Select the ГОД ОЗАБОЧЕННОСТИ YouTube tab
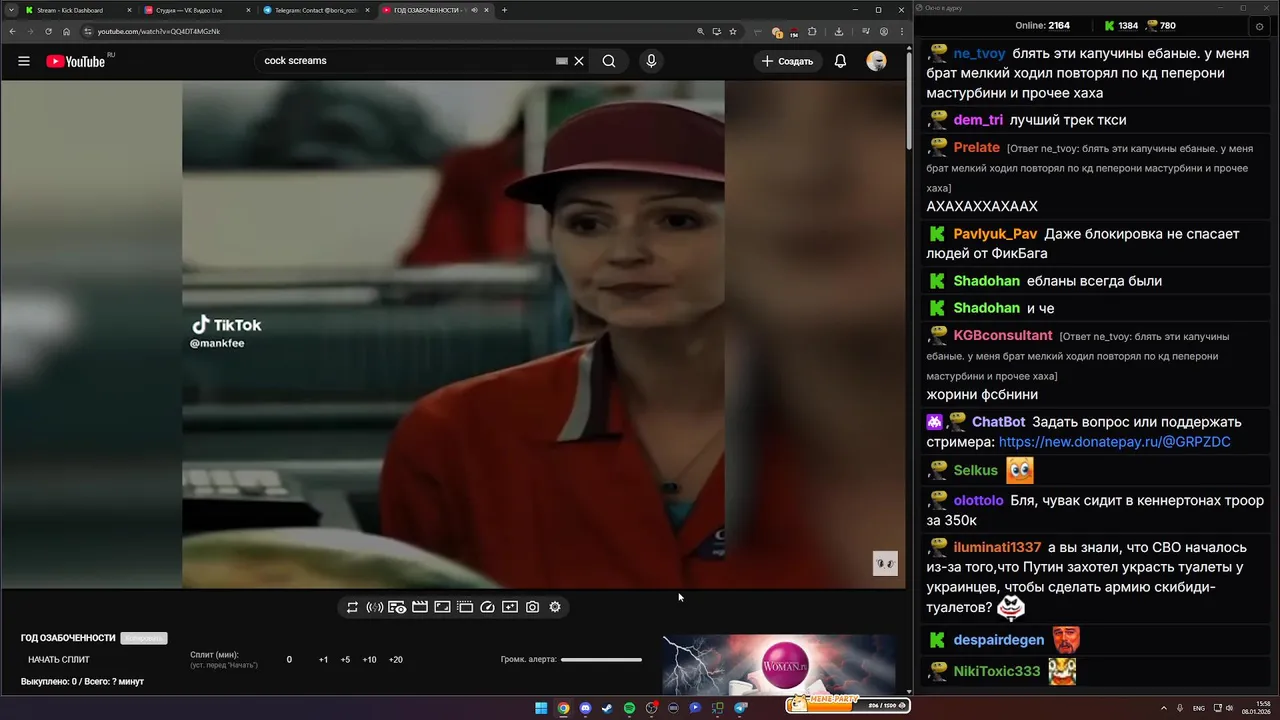The width and height of the screenshot is (1280, 720). click(x=435, y=10)
